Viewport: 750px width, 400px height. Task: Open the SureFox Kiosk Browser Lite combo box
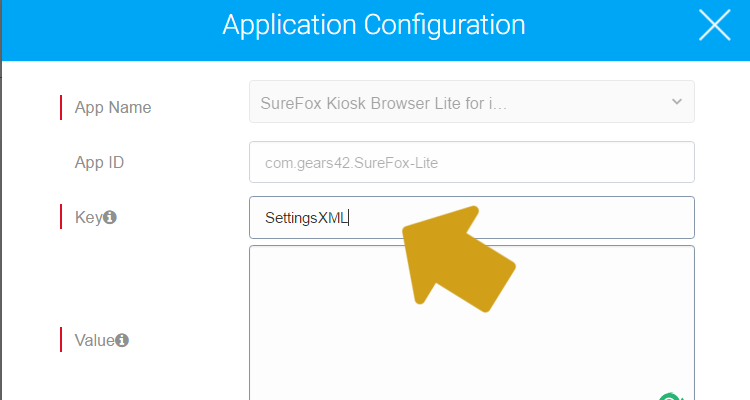pyautogui.click(x=450, y=102)
